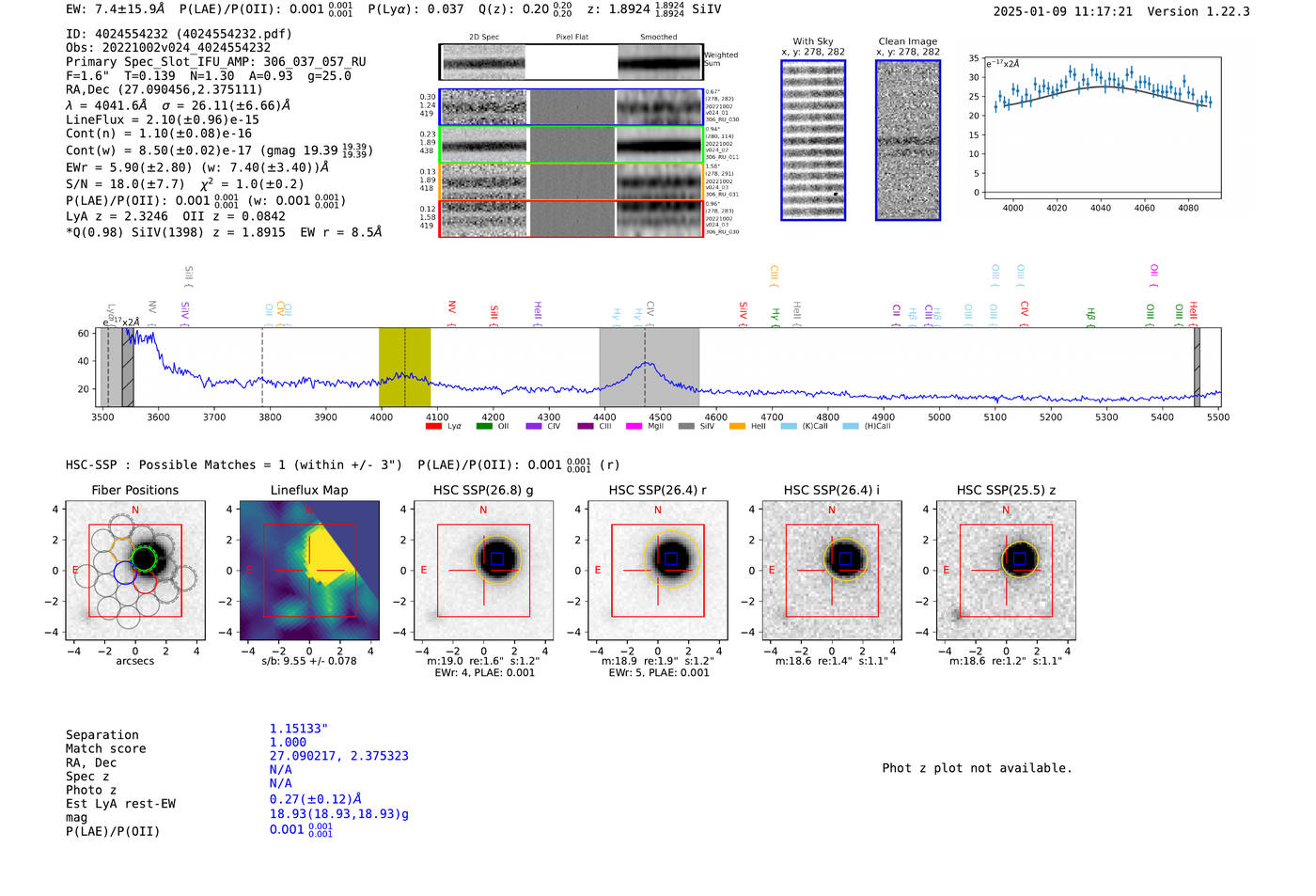Viewport: 1316px width, 896px height.
Task: Click the z: 1.8924 SiIV header value
Action: (x=654, y=9)
